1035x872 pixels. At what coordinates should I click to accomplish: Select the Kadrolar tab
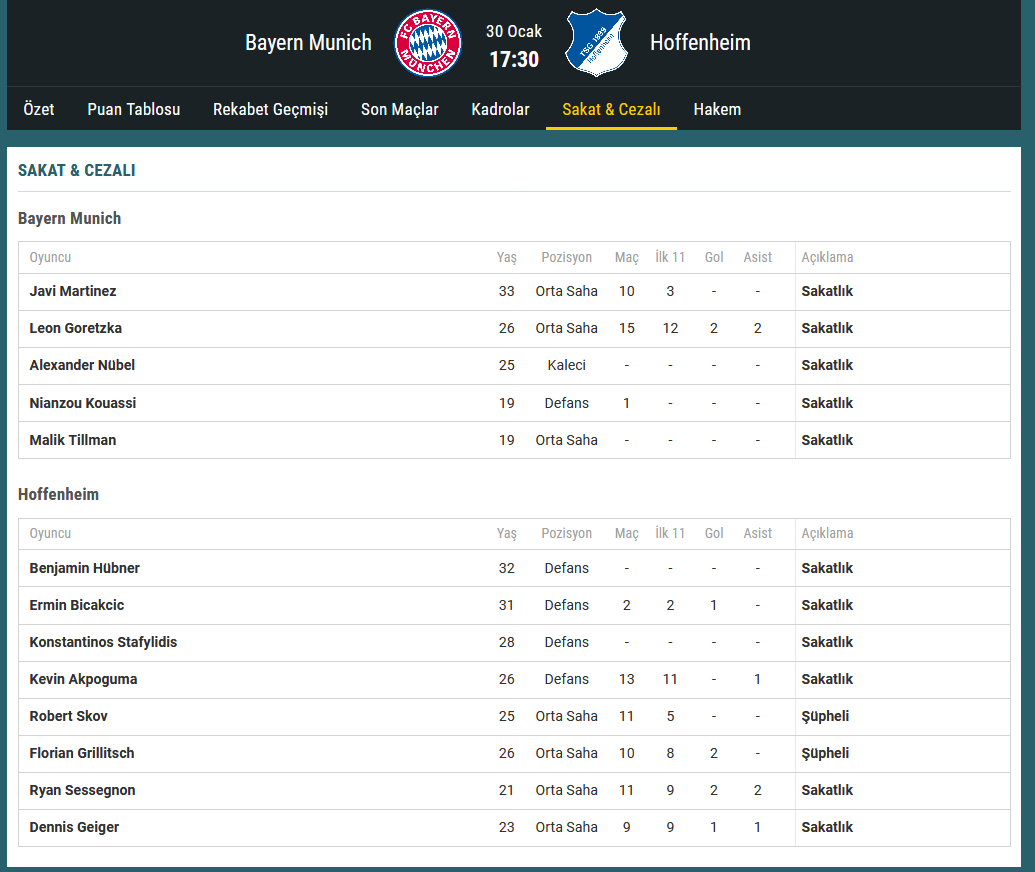pos(500,109)
